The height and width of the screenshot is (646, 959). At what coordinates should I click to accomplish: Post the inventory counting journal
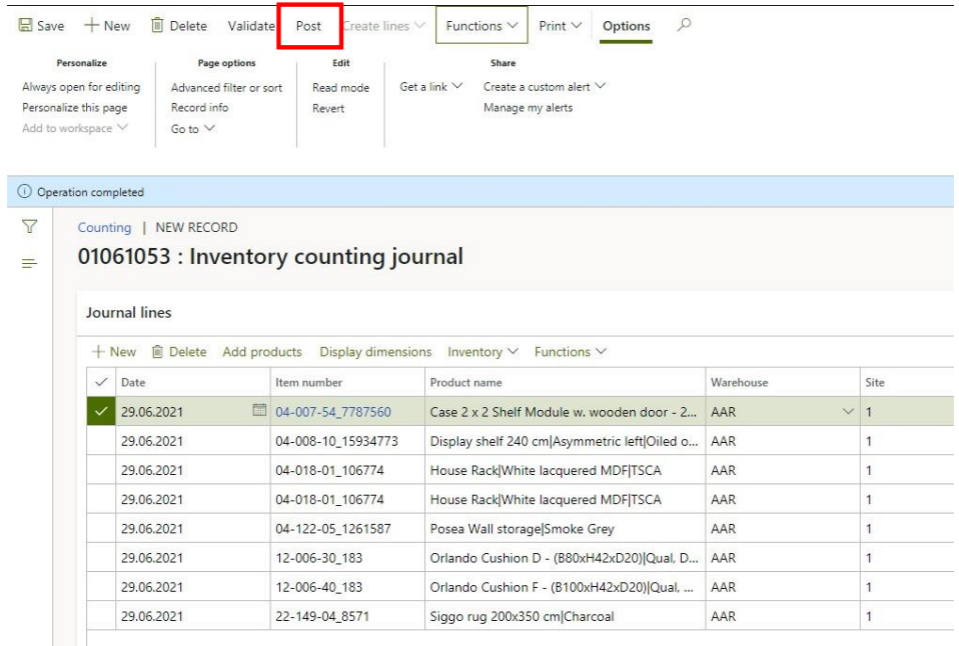click(309, 26)
